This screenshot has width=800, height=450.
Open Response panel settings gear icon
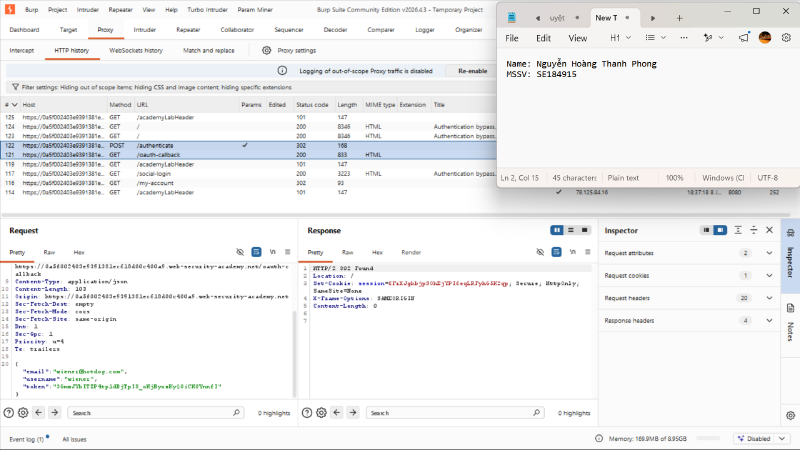(321, 413)
